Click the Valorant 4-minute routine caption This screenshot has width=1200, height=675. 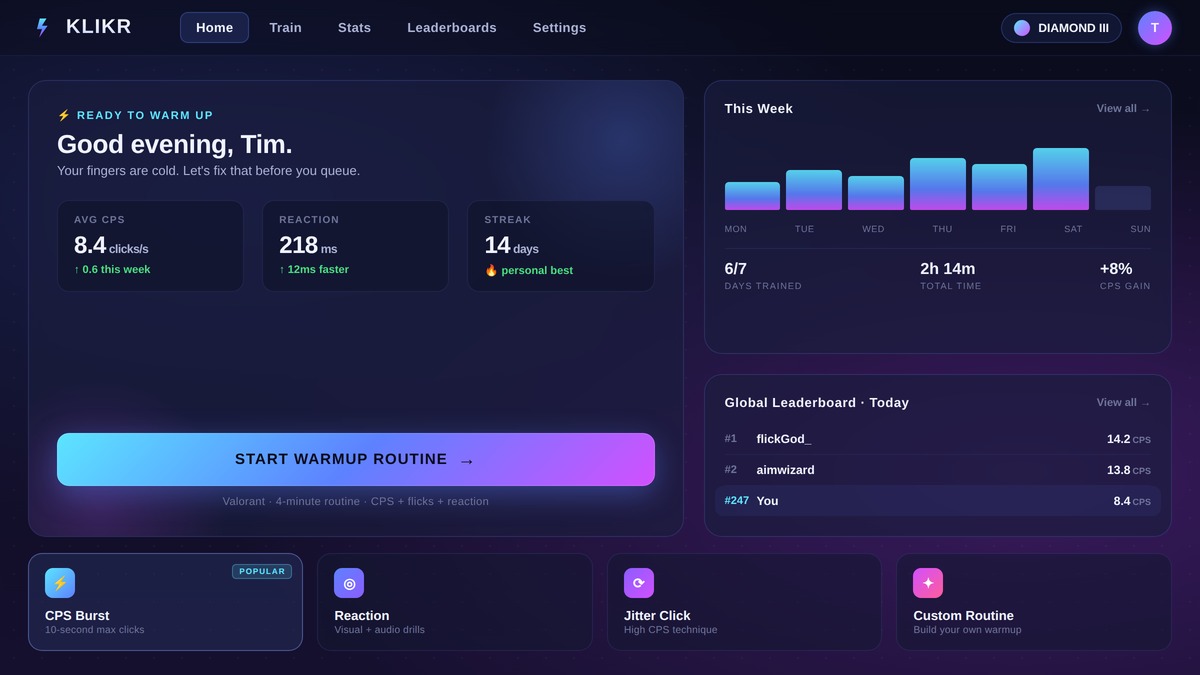(x=356, y=501)
